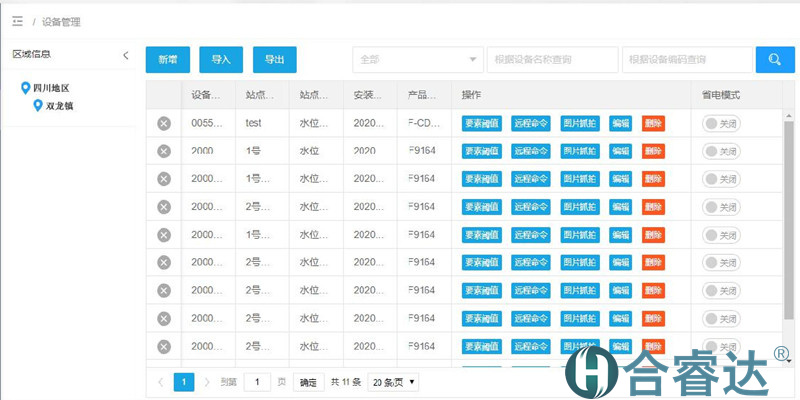Open the 全部 filter dropdown

(x=417, y=60)
